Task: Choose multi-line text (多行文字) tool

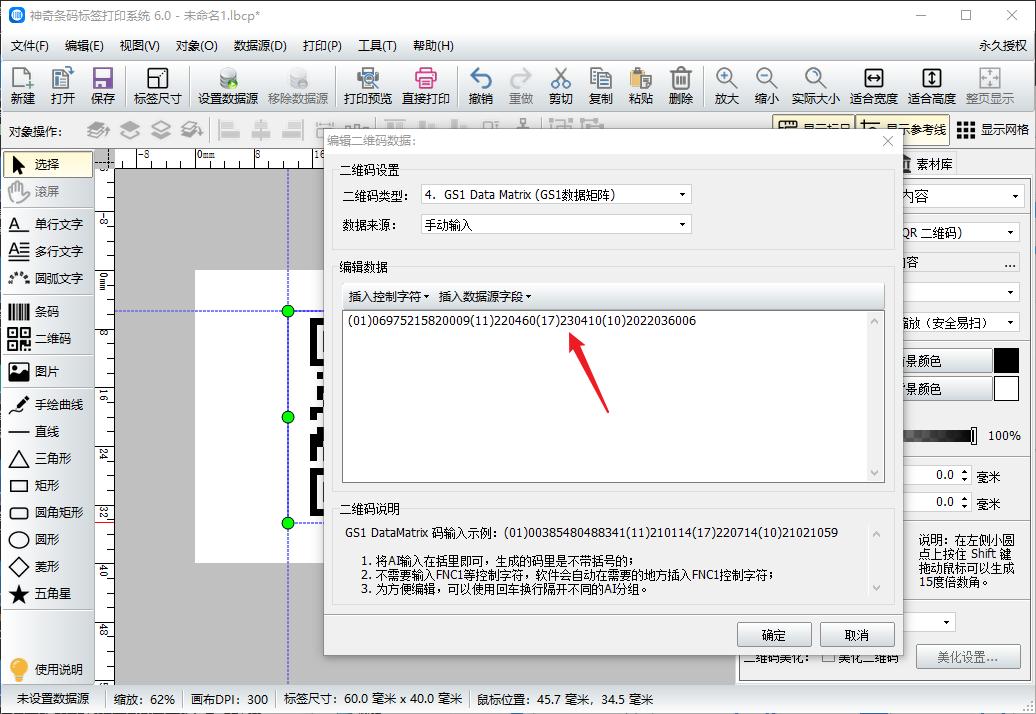Action: [48, 252]
